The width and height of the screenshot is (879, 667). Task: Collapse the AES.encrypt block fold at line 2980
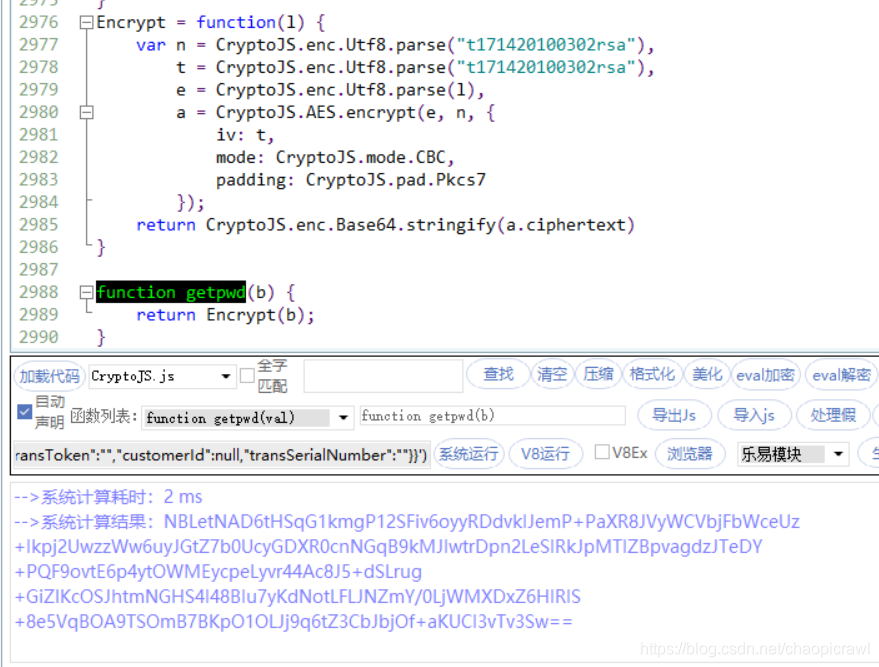tap(86, 113)
